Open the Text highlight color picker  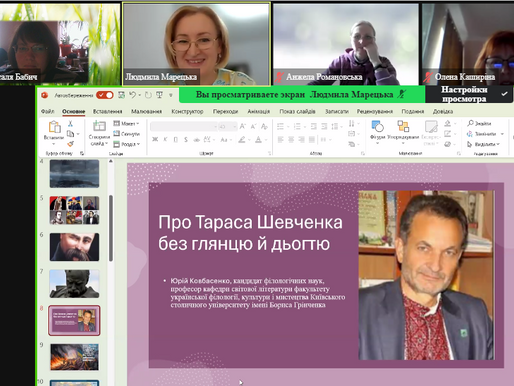pos(242,140)
